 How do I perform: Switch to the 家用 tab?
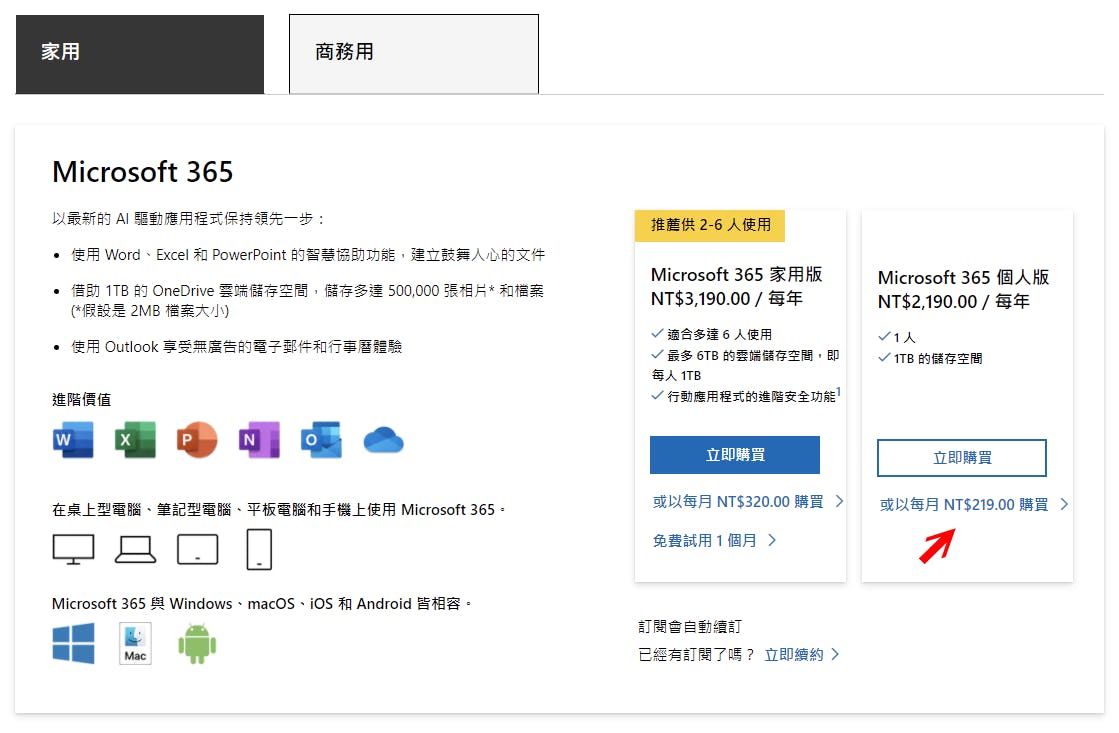[x=140, y=53]
